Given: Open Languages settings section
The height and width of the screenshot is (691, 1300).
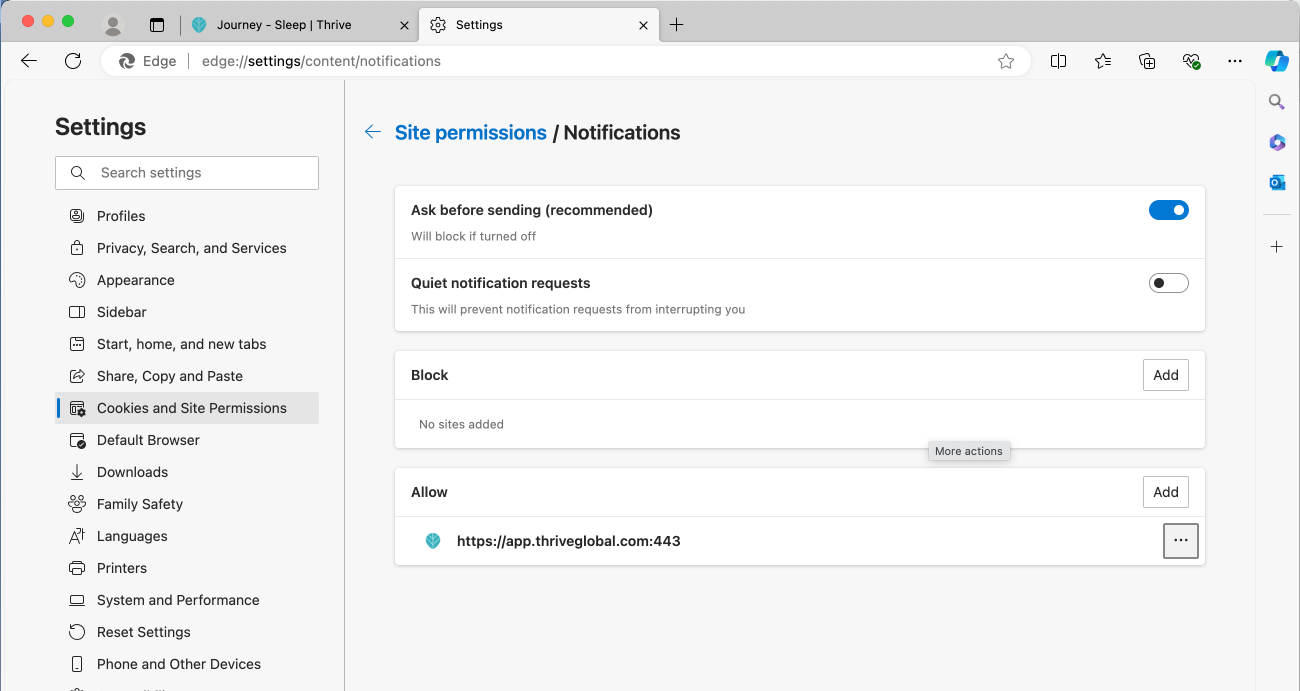Looking at the screenshot, I should (187, 536).
